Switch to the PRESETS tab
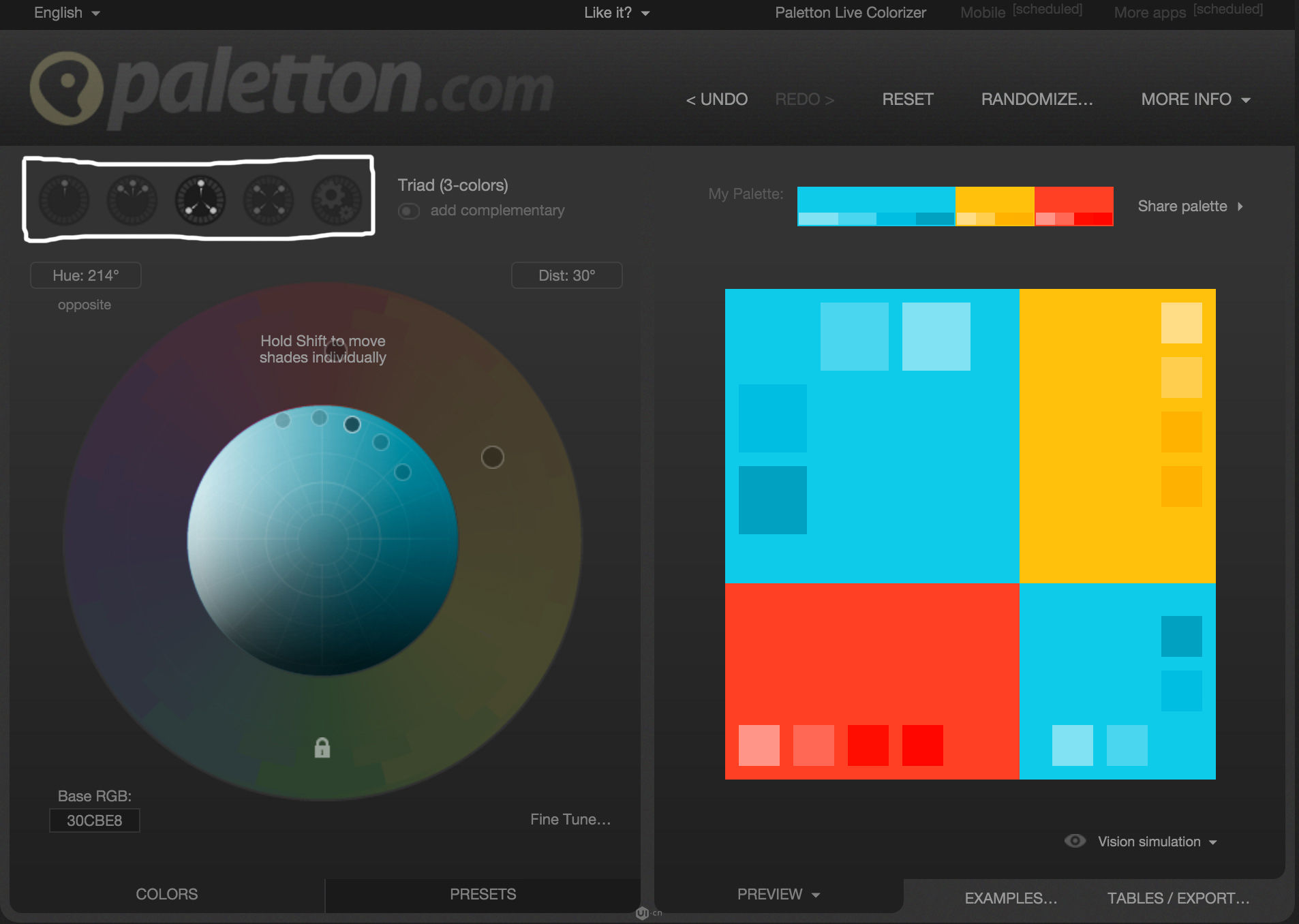This screenshot has width=1299, height=924. [483, 894]
